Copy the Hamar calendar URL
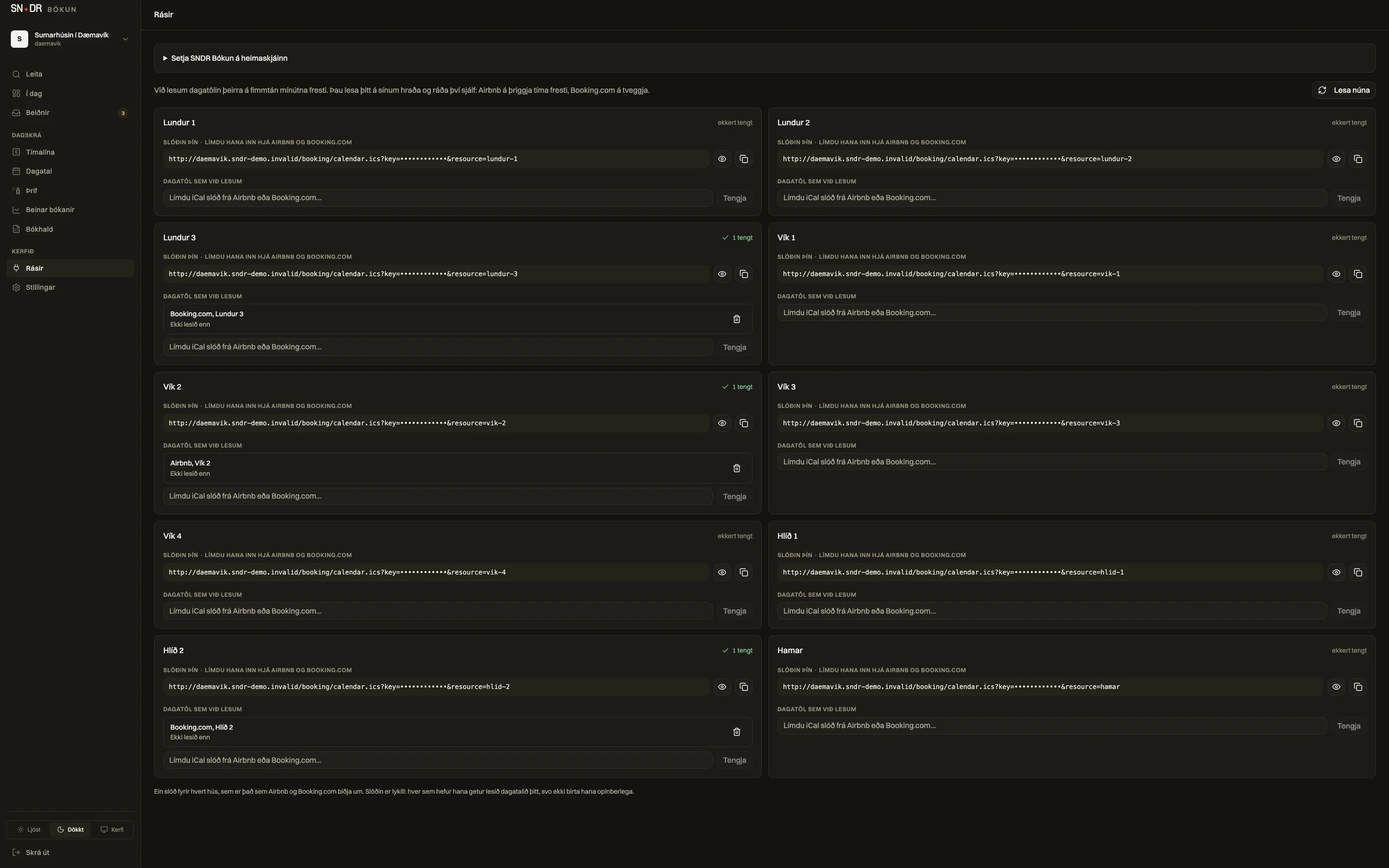 (1358, 687)
